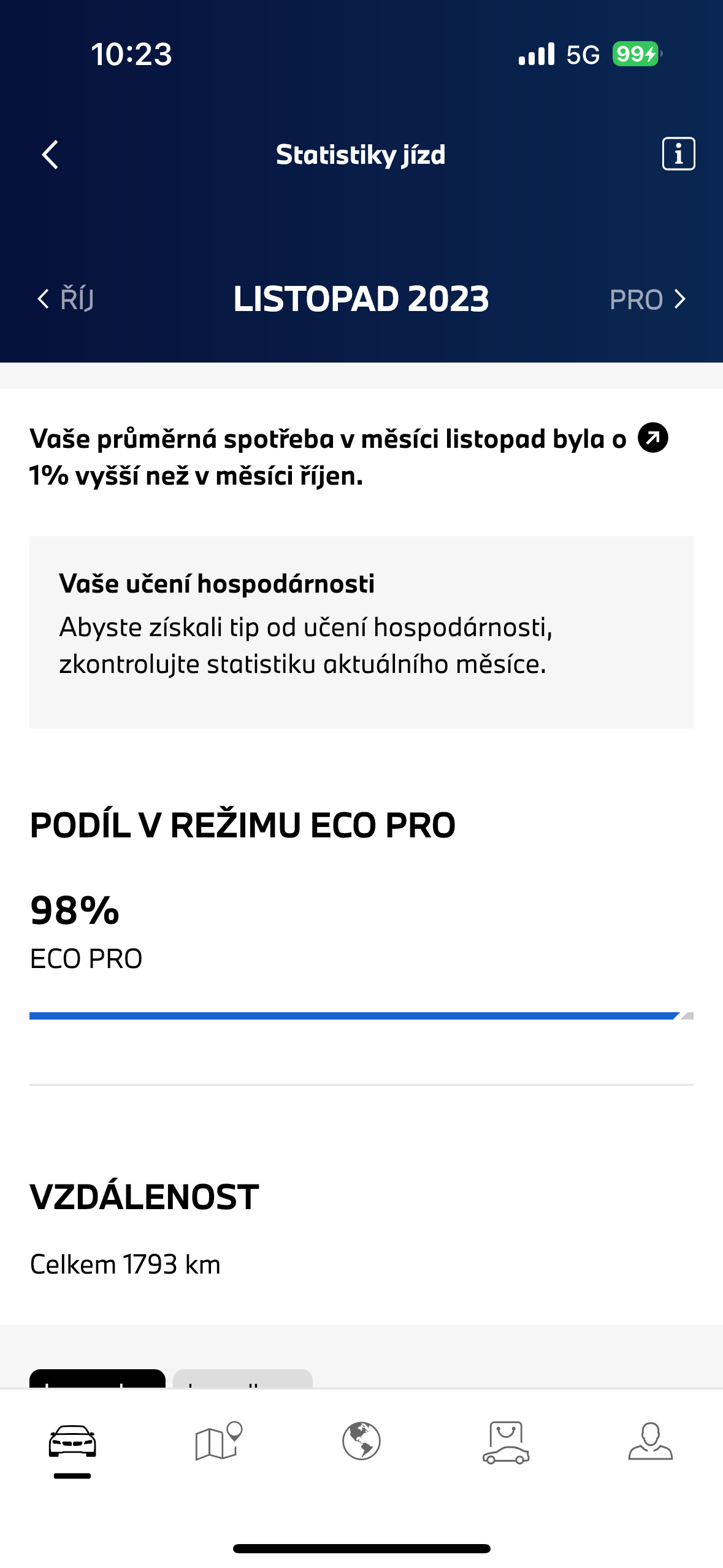
Task: Tap the 'Vaše učení hospodárnosti' tip card
Action: pos(361,632)
